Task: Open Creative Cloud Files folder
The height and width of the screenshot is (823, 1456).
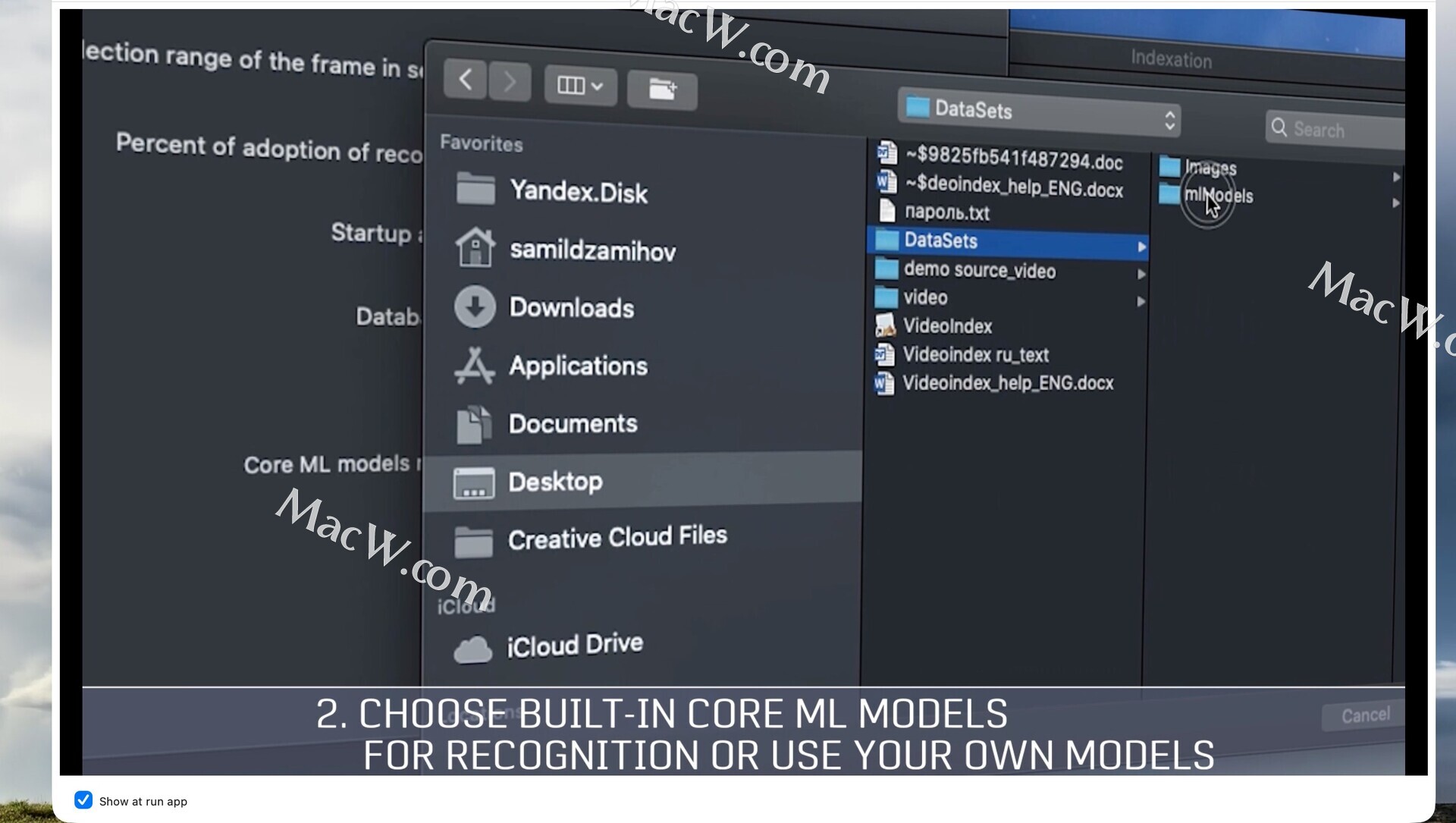Action: [617, 538]
